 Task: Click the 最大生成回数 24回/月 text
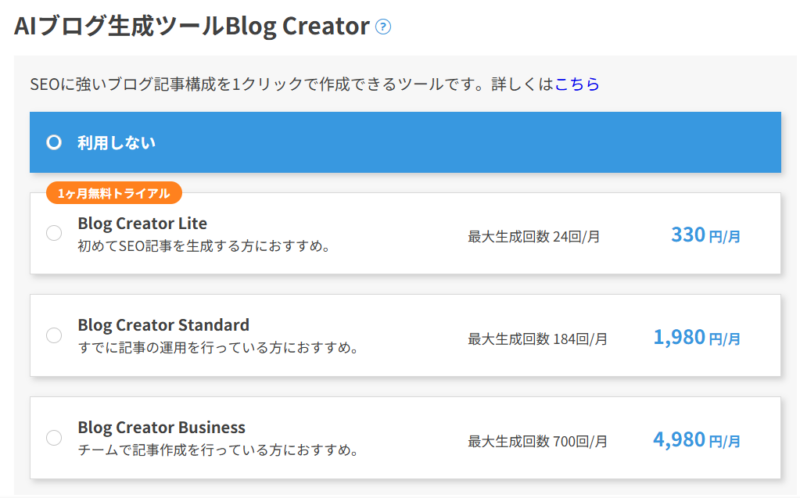tap(533, 237)
